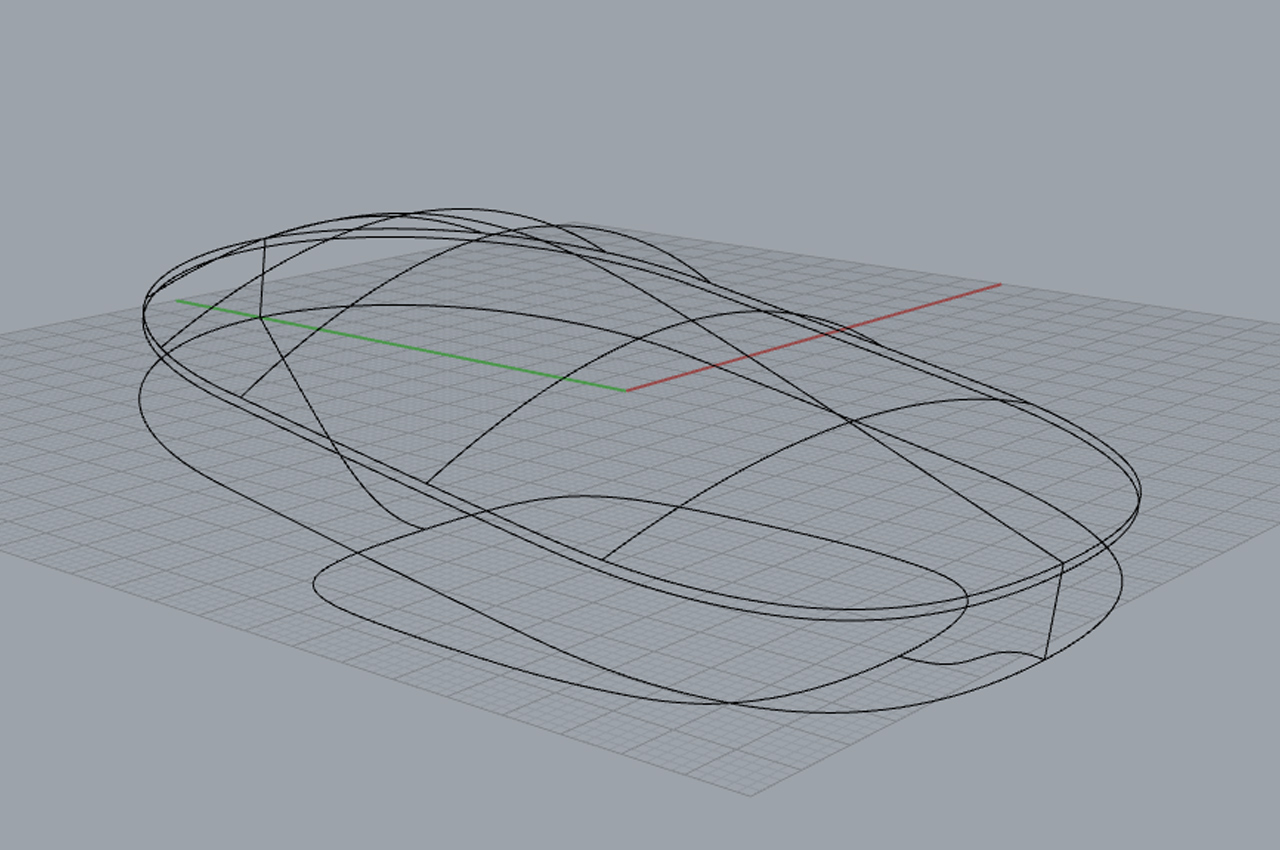The height and width of the screenshot is (850, 1280).
Task: Click the top end of the rear-left vertical line
Action: click(x=264, y=239)
